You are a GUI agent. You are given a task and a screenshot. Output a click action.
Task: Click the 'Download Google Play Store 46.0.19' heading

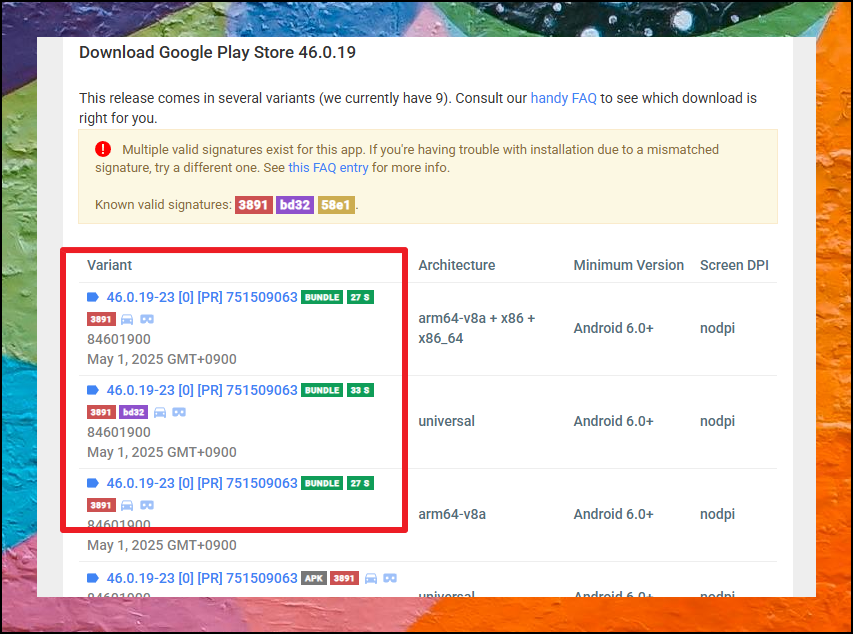point(217,52)
